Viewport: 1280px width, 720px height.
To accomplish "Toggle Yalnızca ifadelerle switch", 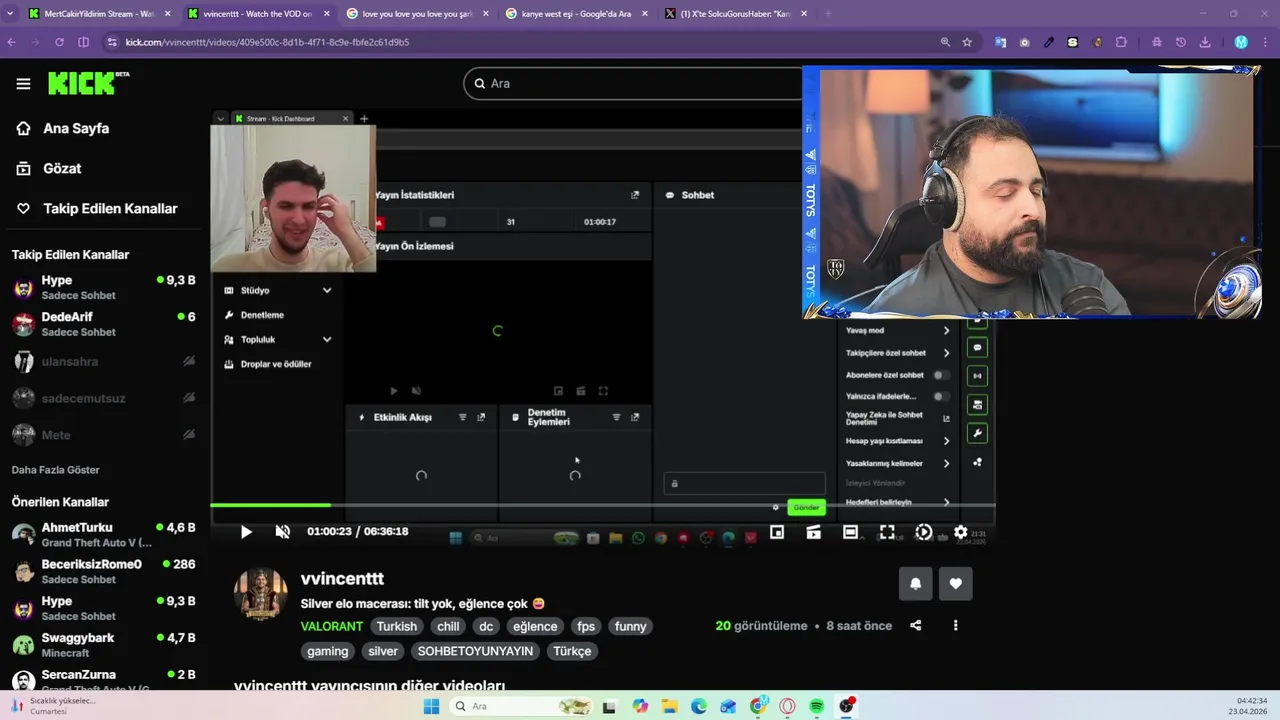I will point(939,396).
